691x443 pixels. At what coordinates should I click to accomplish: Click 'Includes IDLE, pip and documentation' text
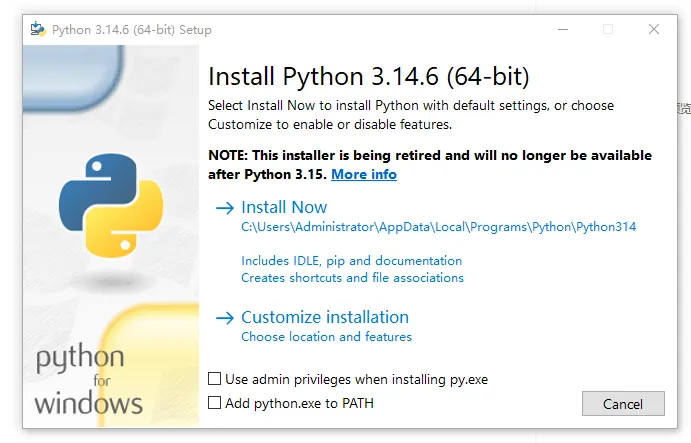351,261
